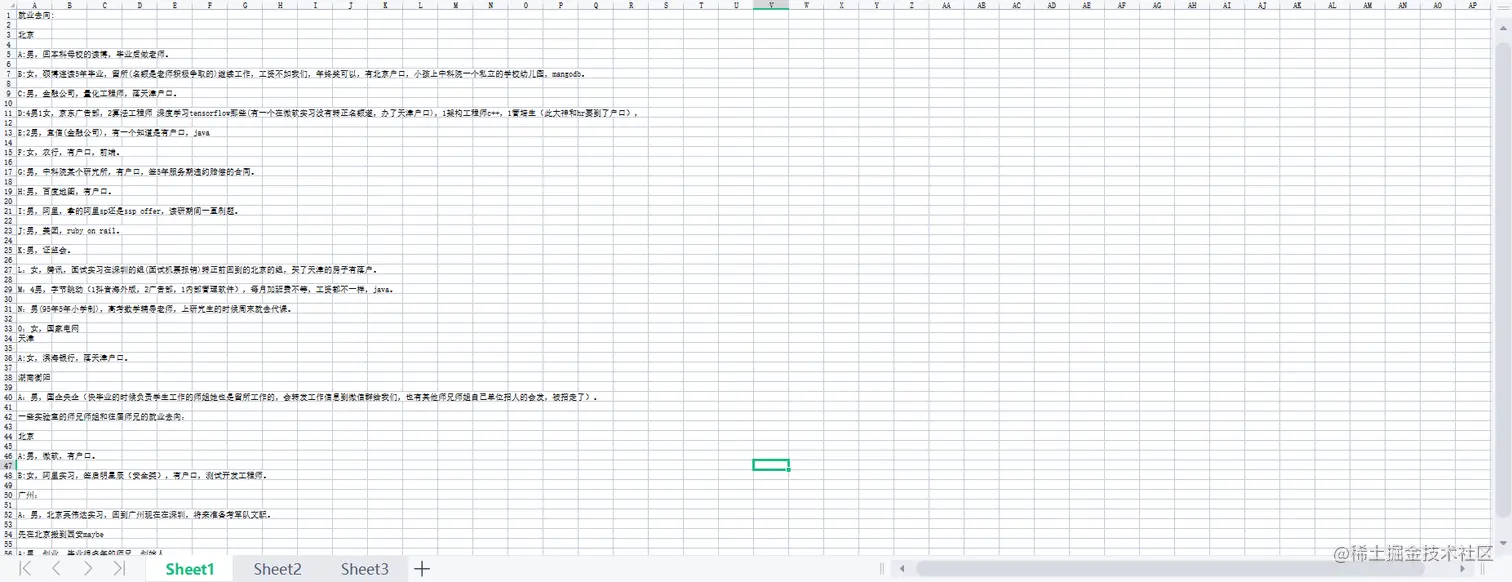This screenshot has height=582, width=1512.
Task: Click the row 52 cell 'A:男,北京英伟达实习'
Action: [144, 514]
